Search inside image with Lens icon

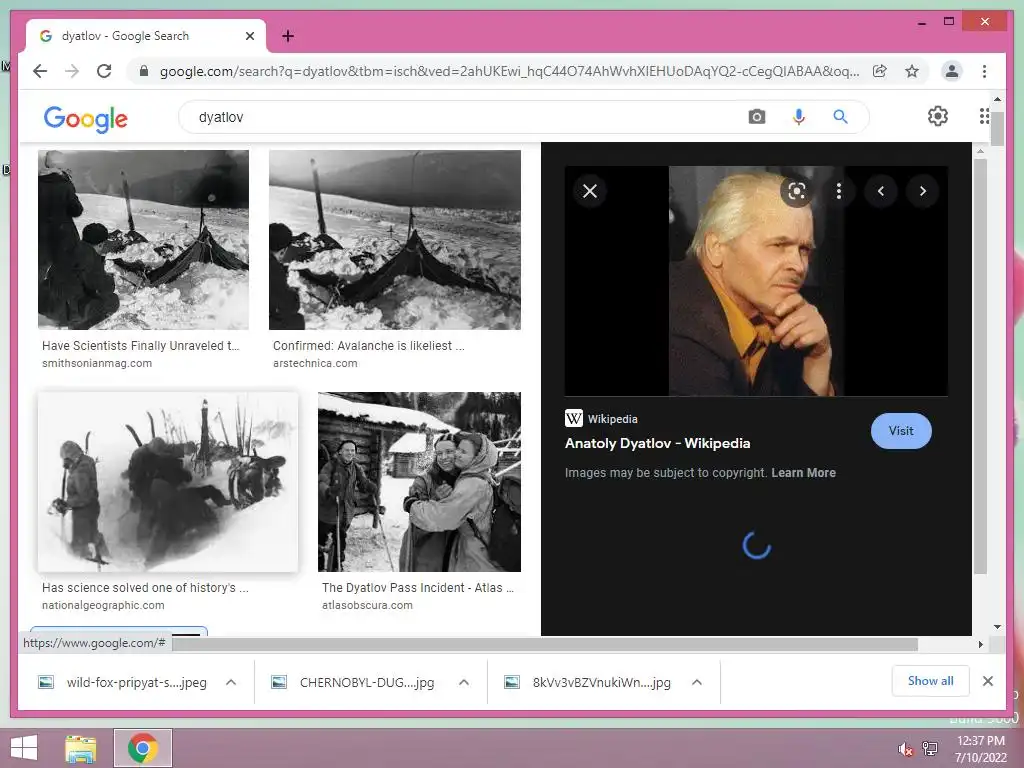coord(797,191)
